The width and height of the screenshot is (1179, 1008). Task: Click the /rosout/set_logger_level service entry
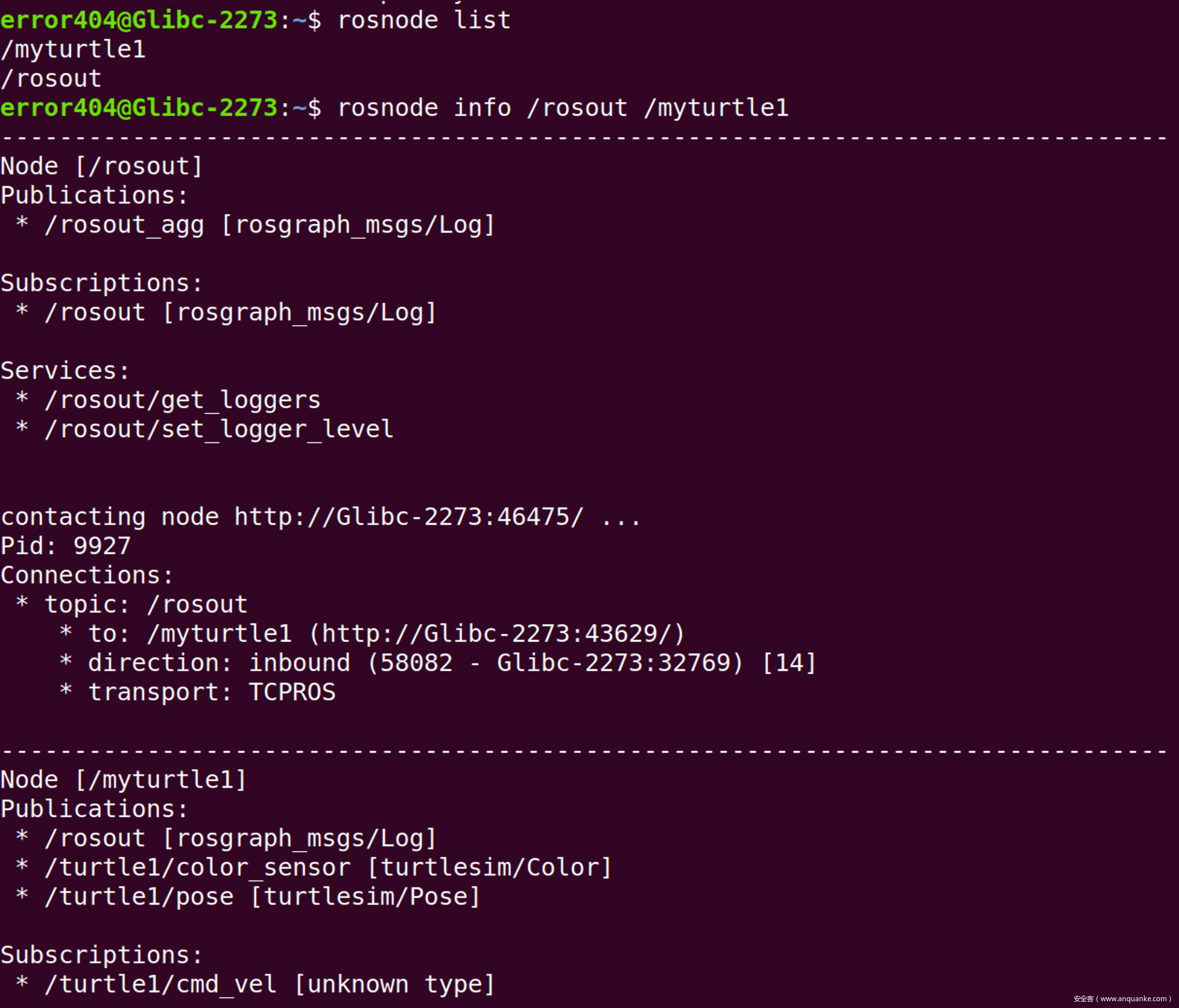point(218,429)
